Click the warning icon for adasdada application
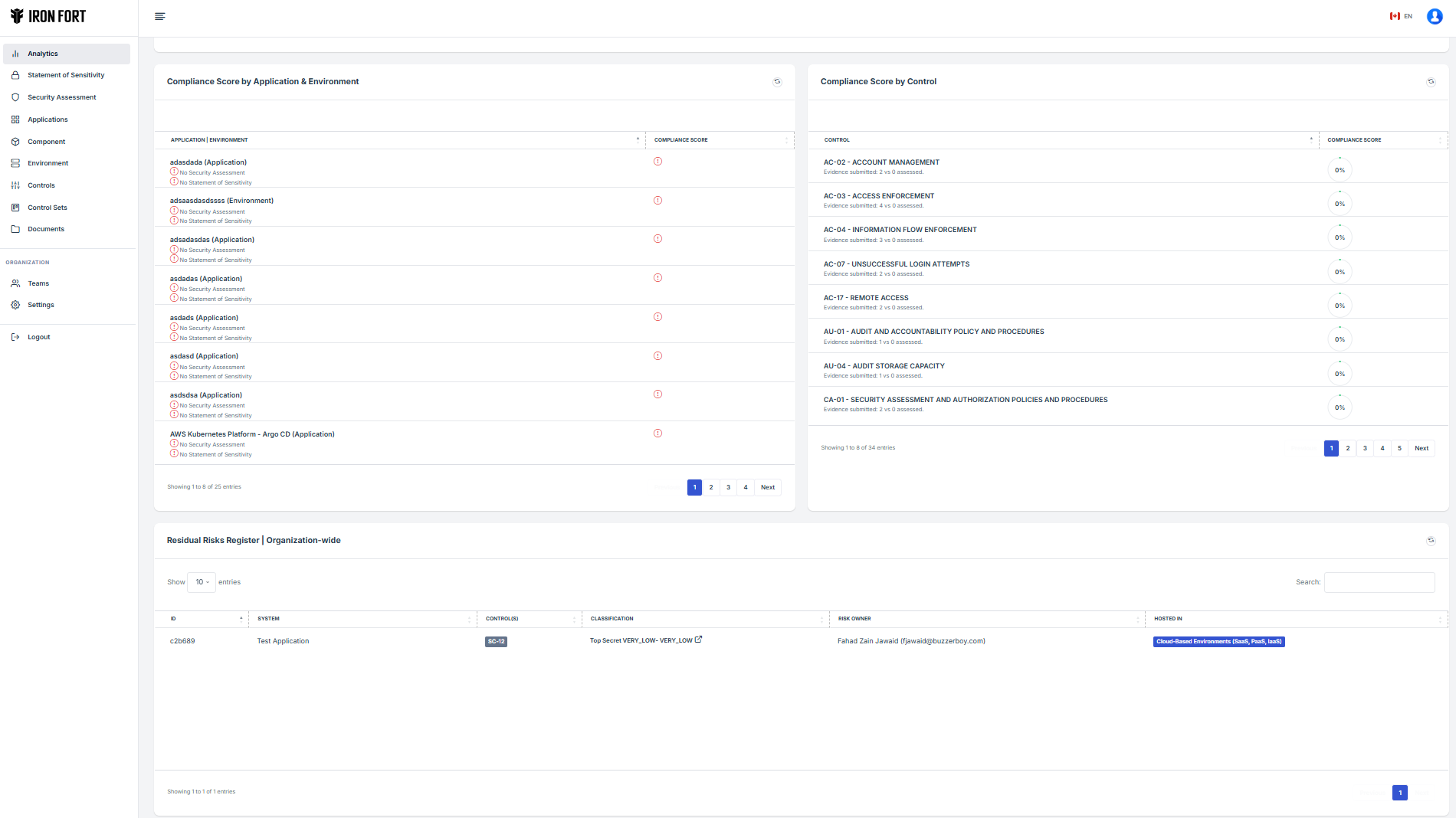The width and height of the screenshot is (1456, 818). pyautogui.click(x=657, y=162)
